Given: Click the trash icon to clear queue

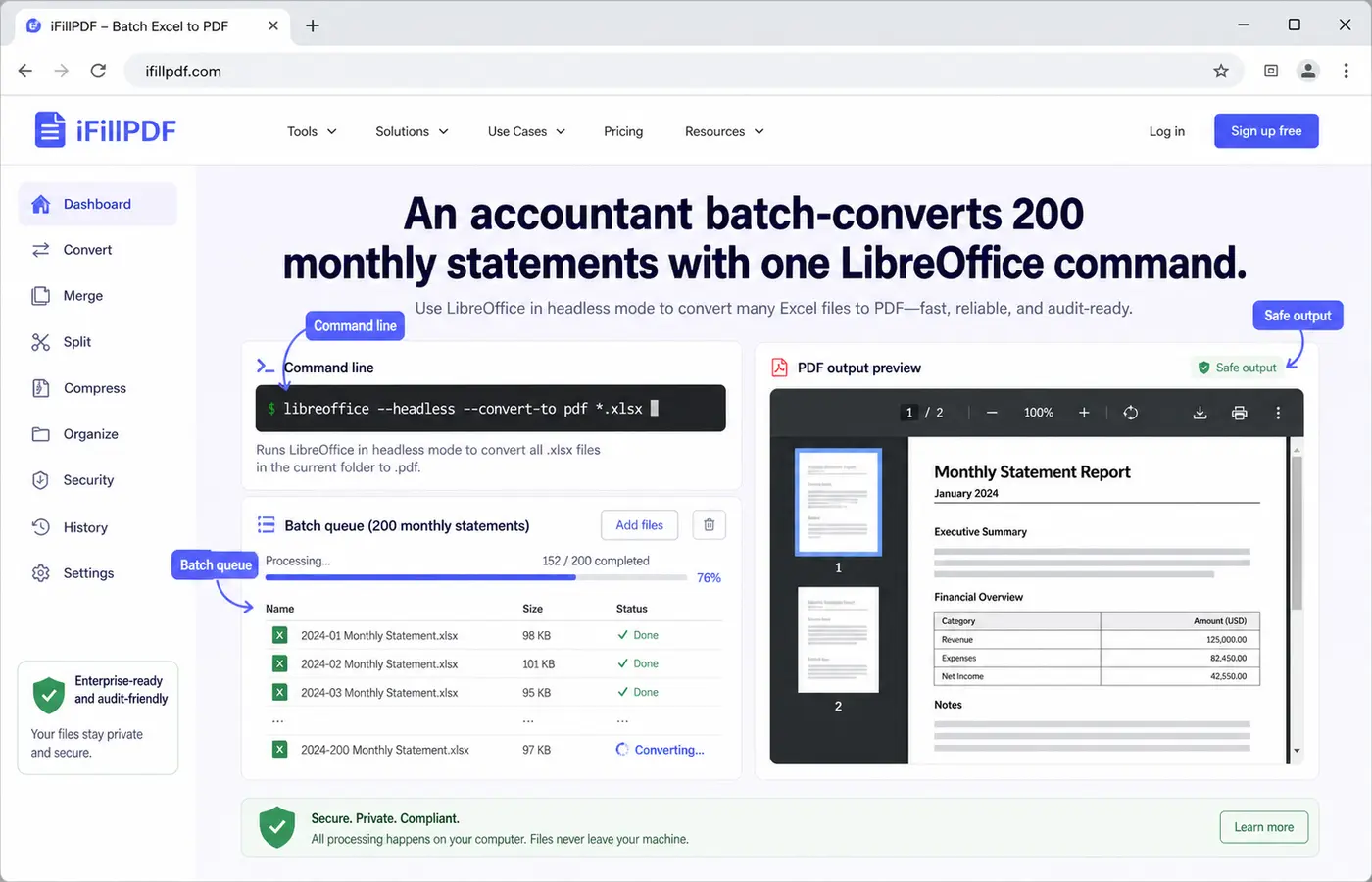Looking at the screenshot, I should [710, 525].
